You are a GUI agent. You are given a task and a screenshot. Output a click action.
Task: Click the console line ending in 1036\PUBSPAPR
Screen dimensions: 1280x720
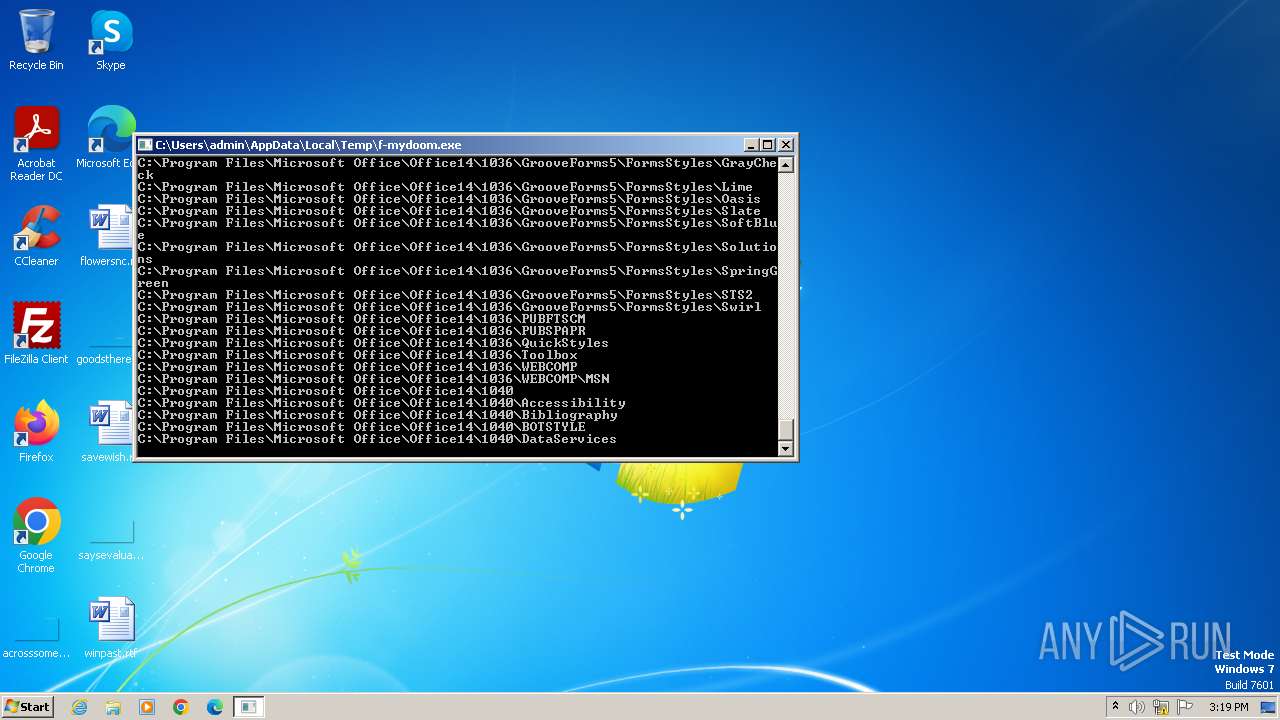pos(361,331)
